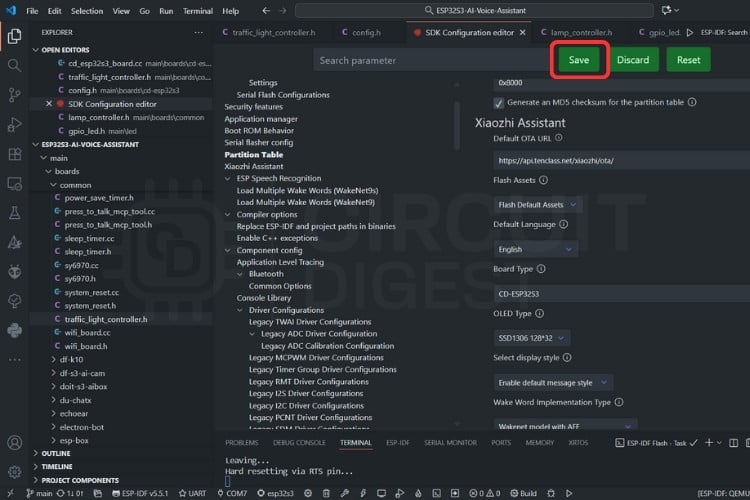This screenshot has width=750, height=500.
Task: Click the monitor device icon in status bar
Action: [381, 493]
